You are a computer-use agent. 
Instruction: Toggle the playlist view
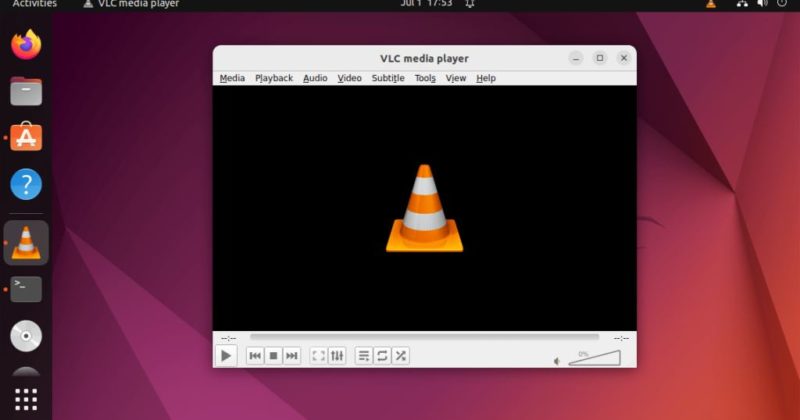[x=364, y=355]
